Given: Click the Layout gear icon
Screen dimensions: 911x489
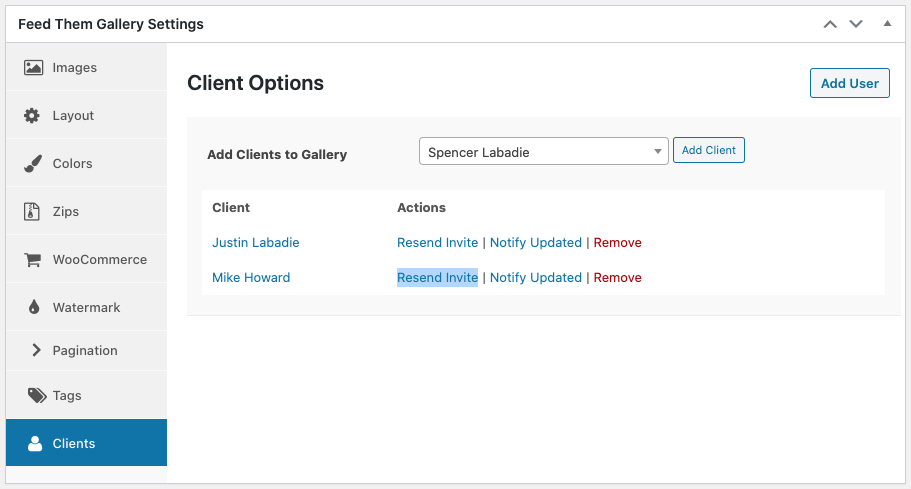Looking at the screenshot, I should tap(32, 116).
